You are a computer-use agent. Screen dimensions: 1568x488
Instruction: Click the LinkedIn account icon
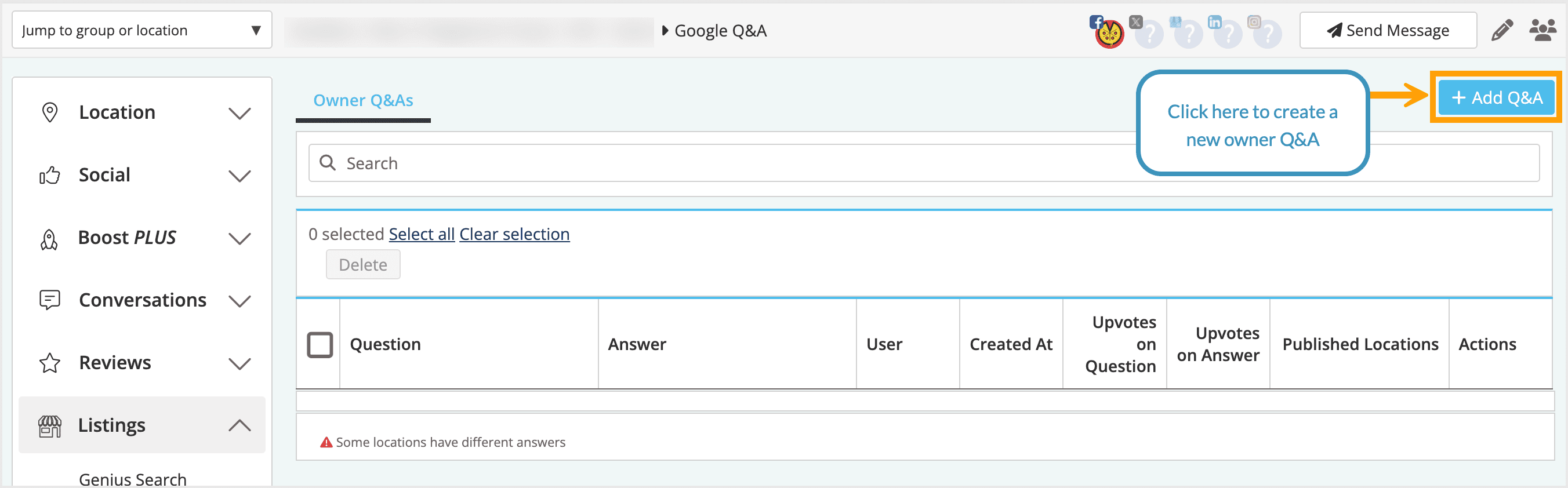1227,33
